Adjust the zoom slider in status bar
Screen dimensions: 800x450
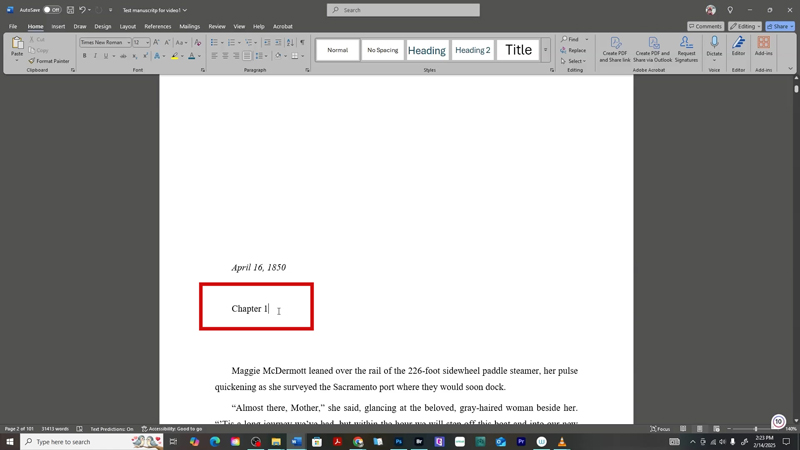(756, 429)
